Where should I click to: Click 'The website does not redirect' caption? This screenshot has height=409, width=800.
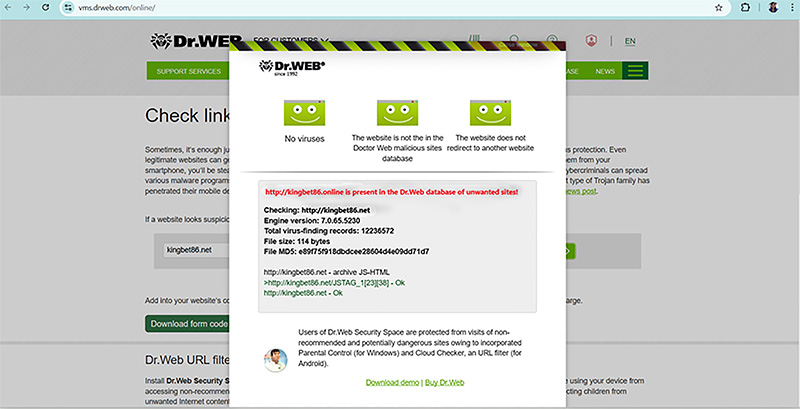[490, 143]
